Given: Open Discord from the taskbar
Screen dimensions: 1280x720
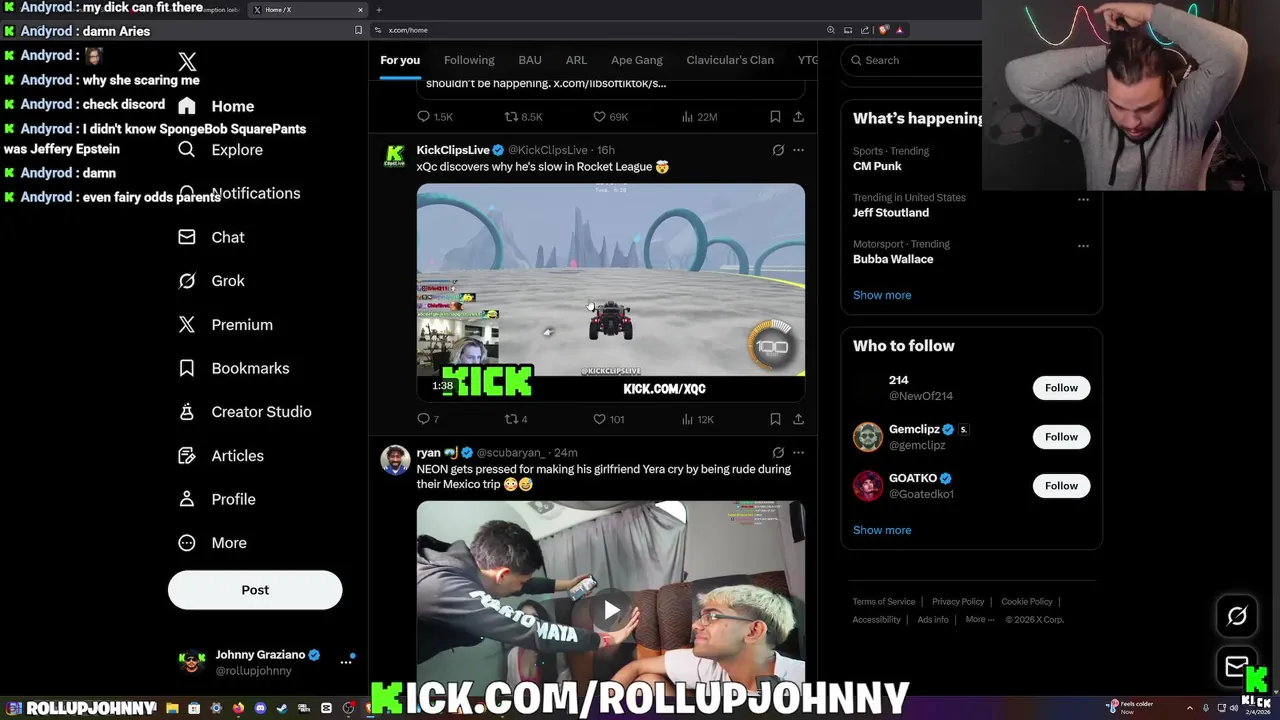Looking at the screenshot, I should (x=260, y=708).
